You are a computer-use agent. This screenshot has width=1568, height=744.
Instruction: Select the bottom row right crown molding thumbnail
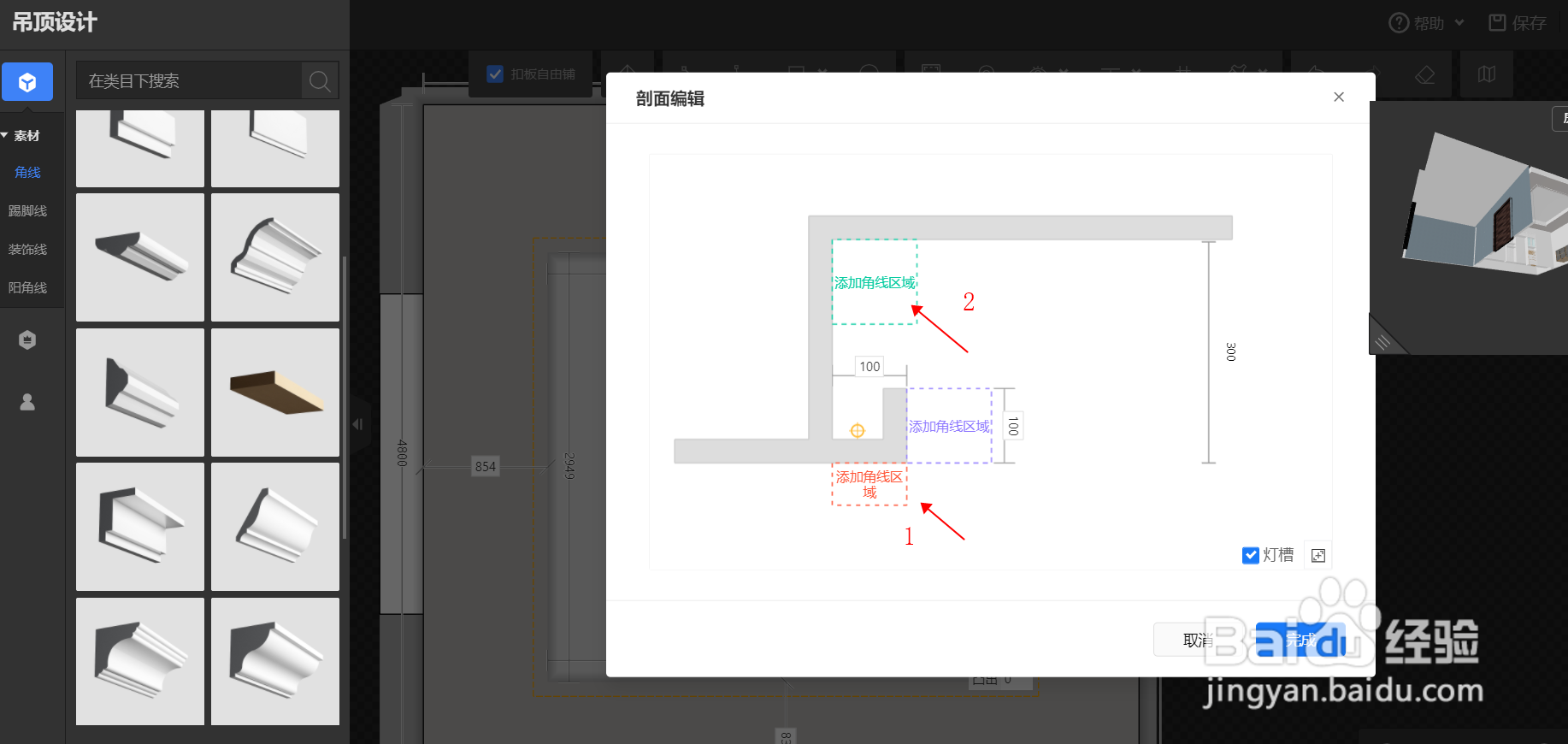coord(275,662)
